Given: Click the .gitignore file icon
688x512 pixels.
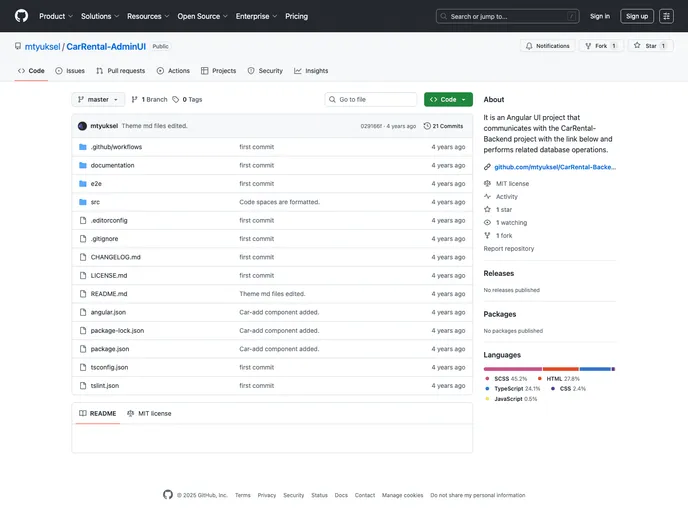Looking at the screenshot, I should point(82,239).
